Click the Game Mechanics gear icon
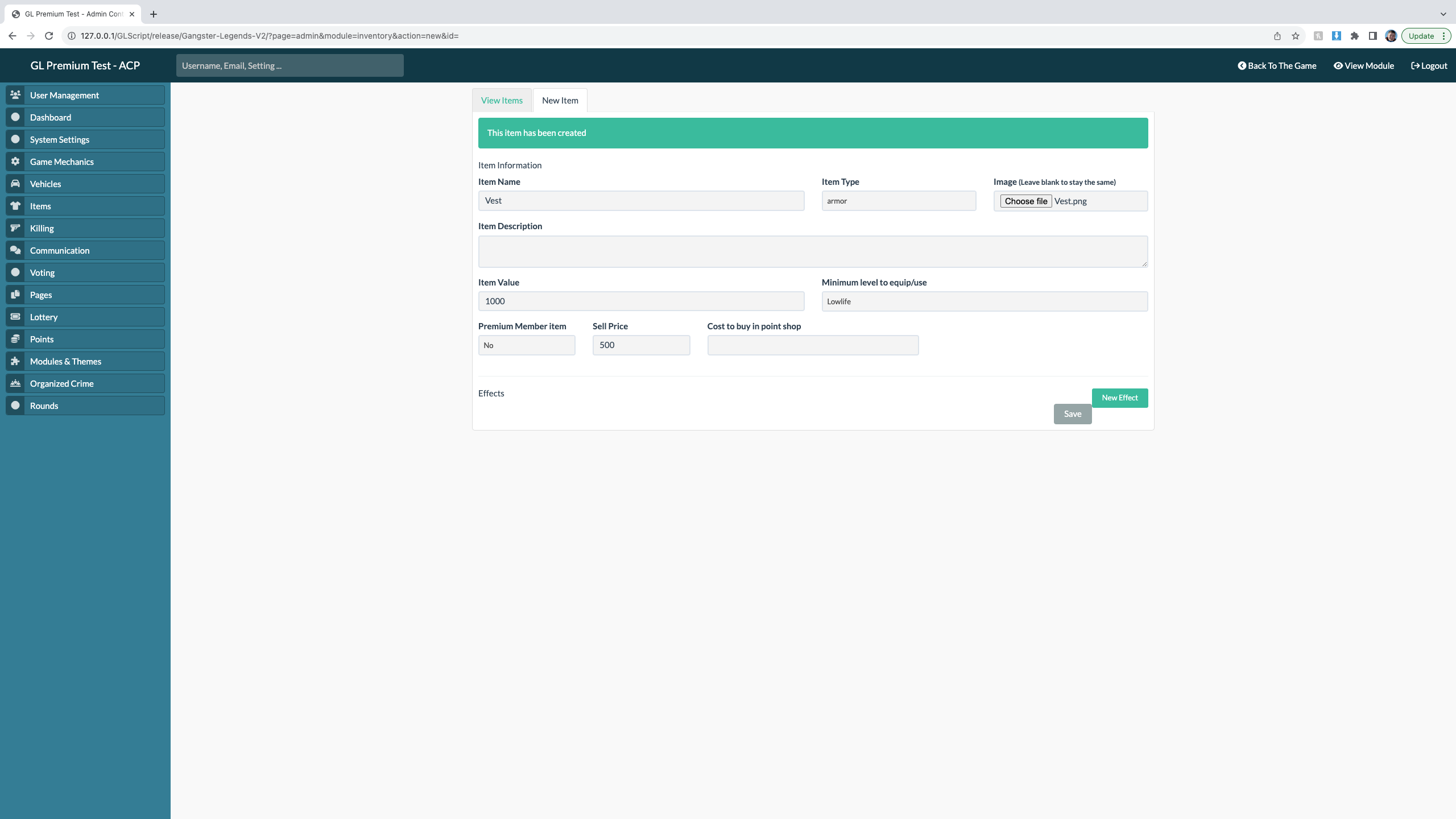 click(x=15, y=162)
